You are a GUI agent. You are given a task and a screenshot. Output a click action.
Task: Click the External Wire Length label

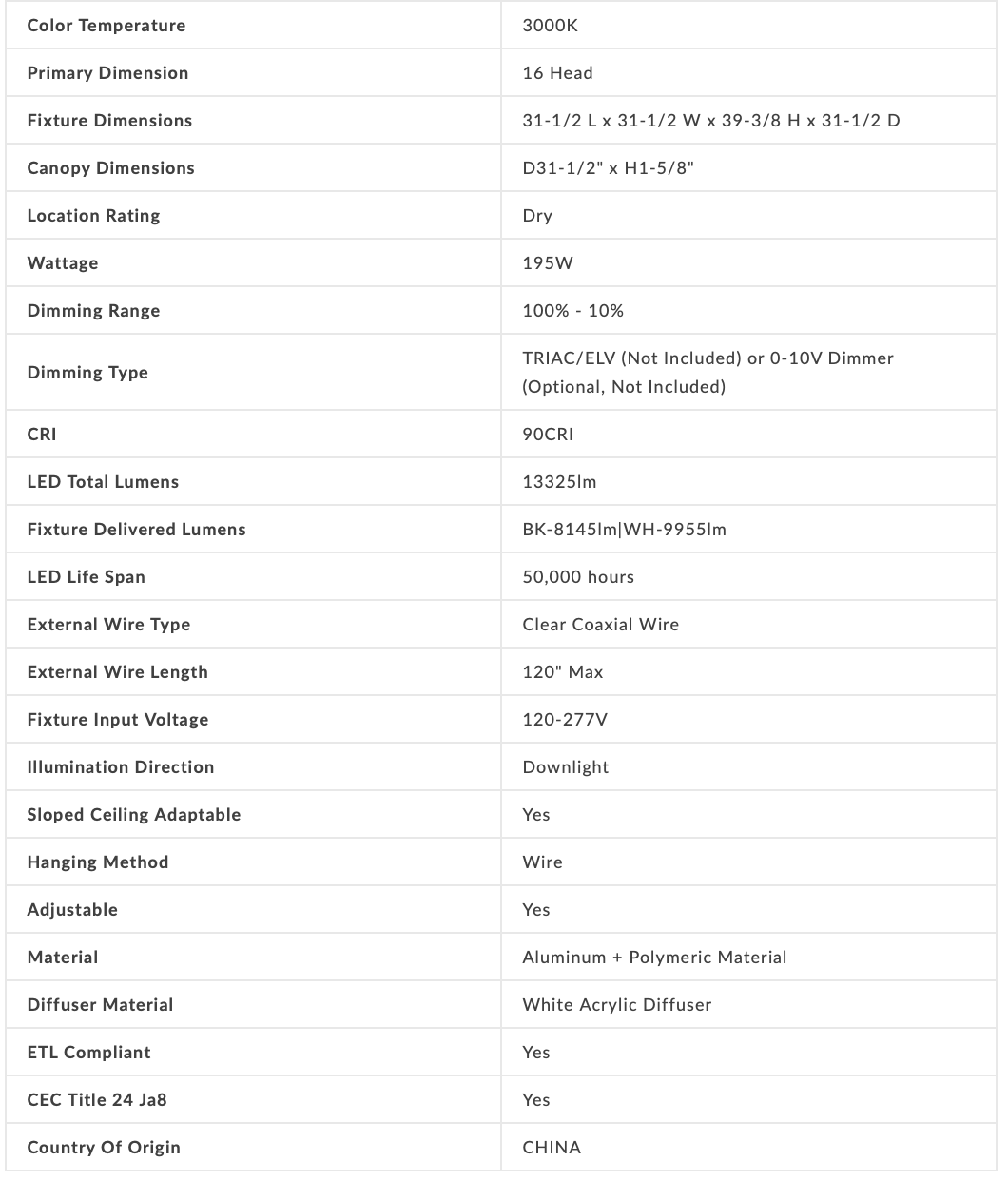tap(117, 672)
